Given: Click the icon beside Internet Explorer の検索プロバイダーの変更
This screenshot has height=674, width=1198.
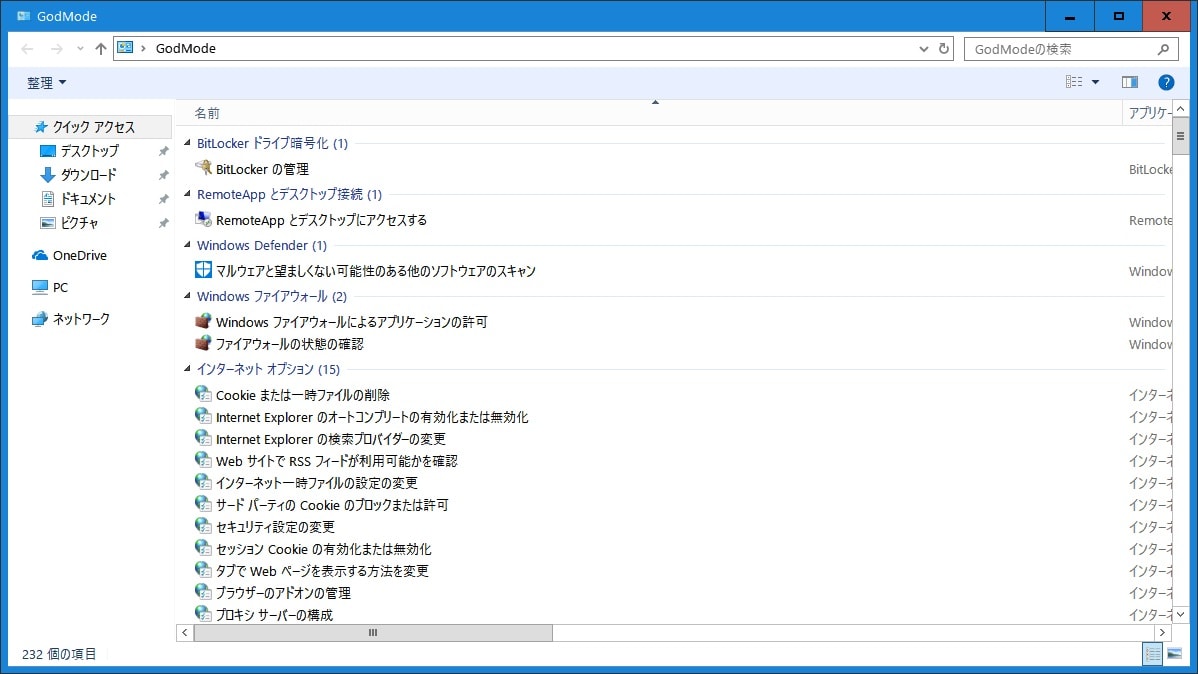Looking at the screenshot, I should pos(203,438).
